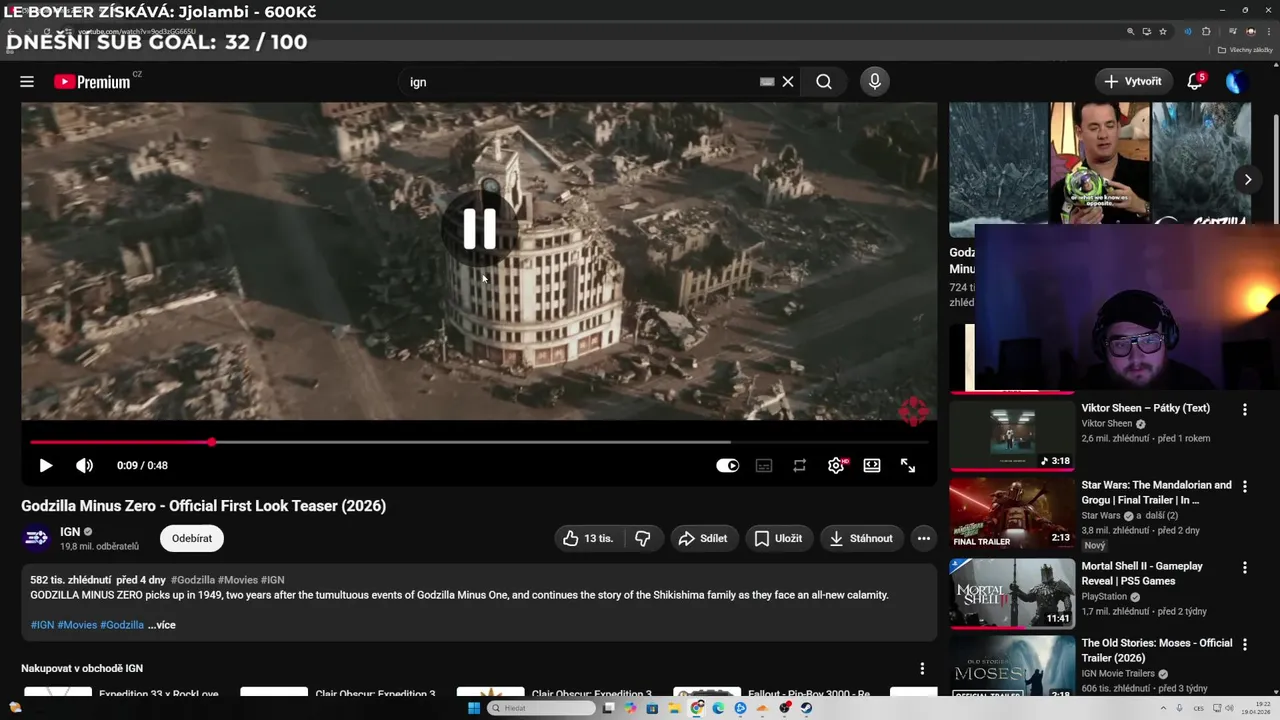Screen dimensions: 1280x720
Task: Open options for the Star Wars trailer
Action: click(x=1245, y=486)
